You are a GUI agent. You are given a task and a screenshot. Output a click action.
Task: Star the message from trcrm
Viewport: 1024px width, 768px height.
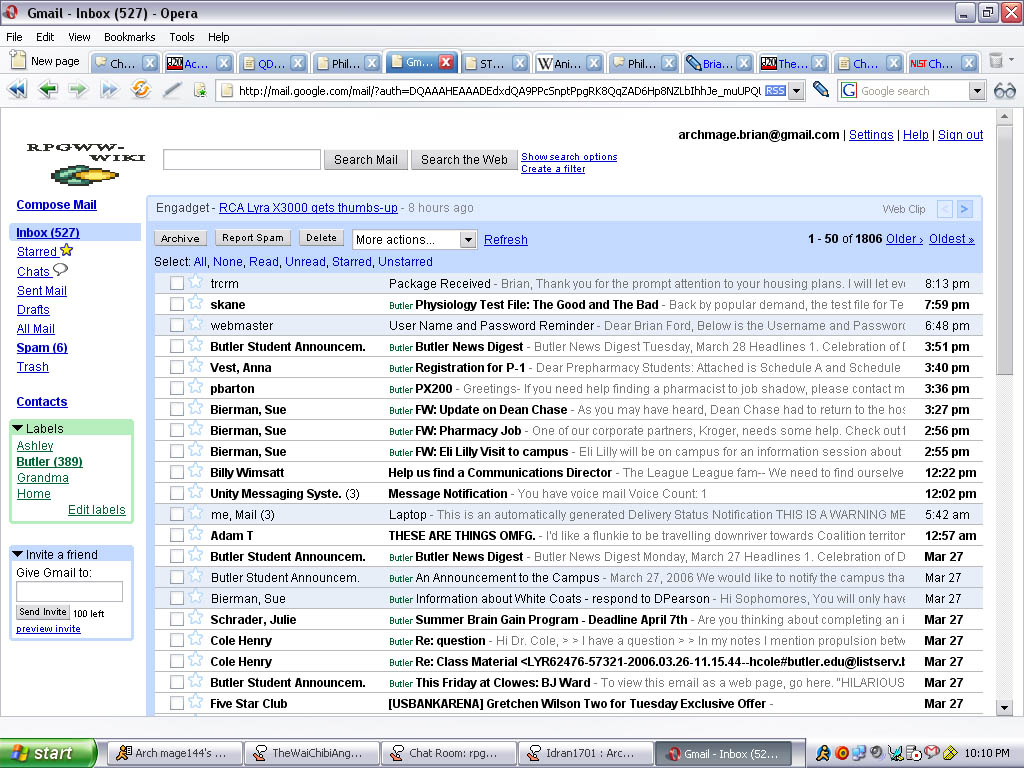tap(195, 282)
